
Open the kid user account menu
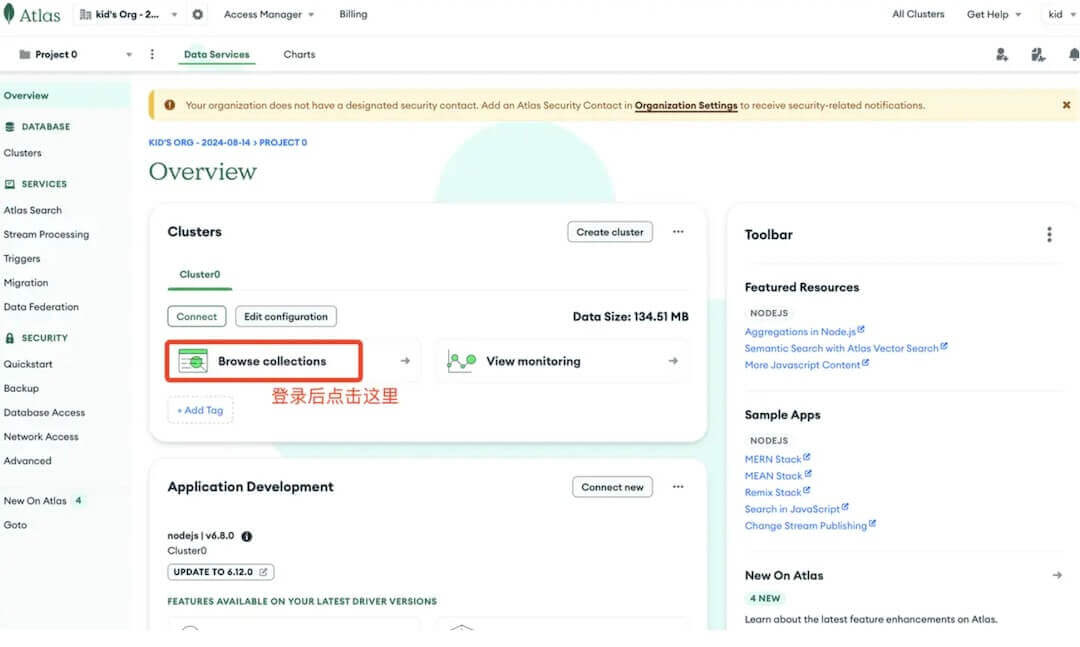[x=1061, y=14]
